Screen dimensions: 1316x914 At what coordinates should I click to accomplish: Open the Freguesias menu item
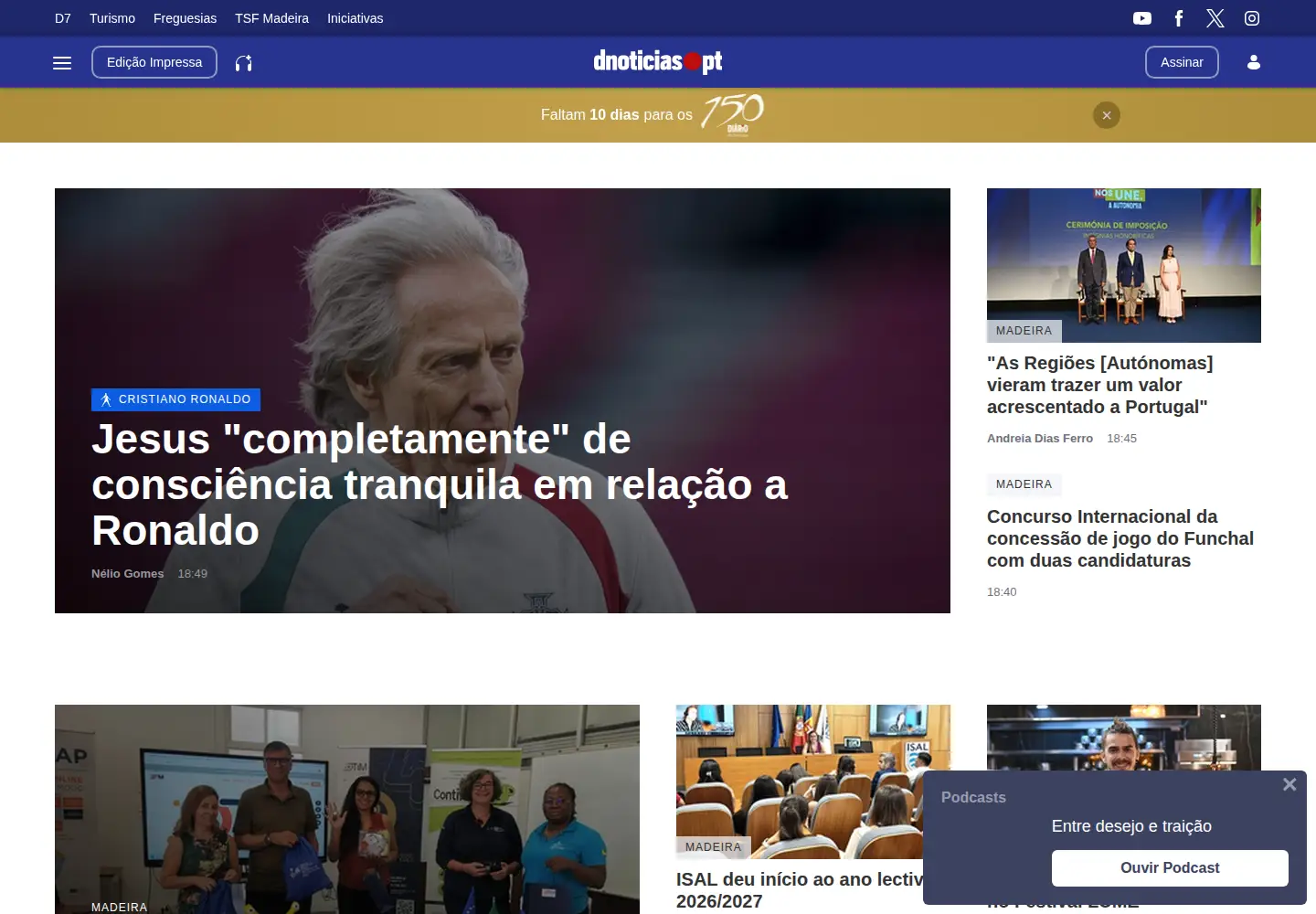[x=185, y=18]
